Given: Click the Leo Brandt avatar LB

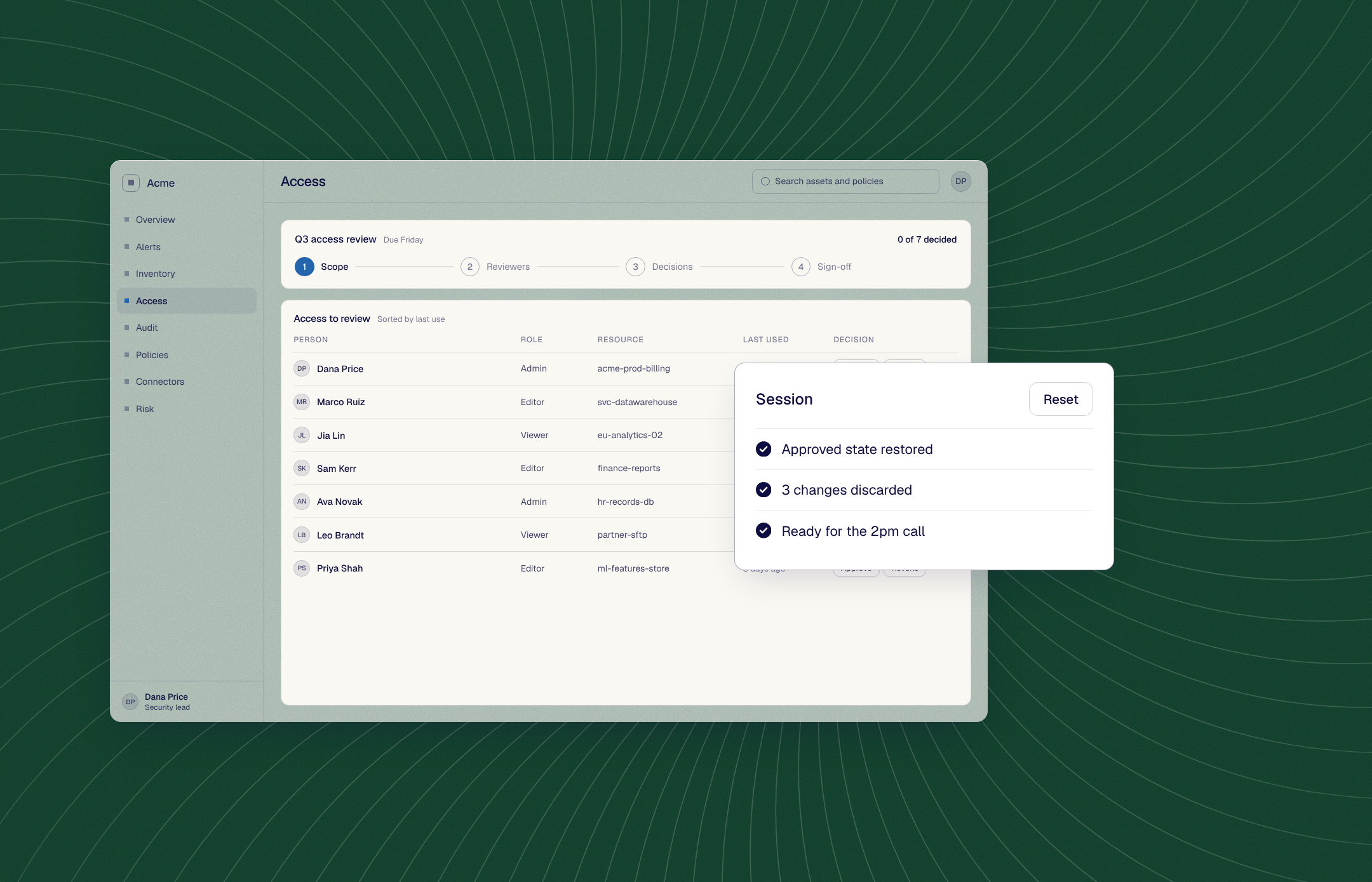Looking at the screenshot, I should pyautogui.click(x=302, y=535).
